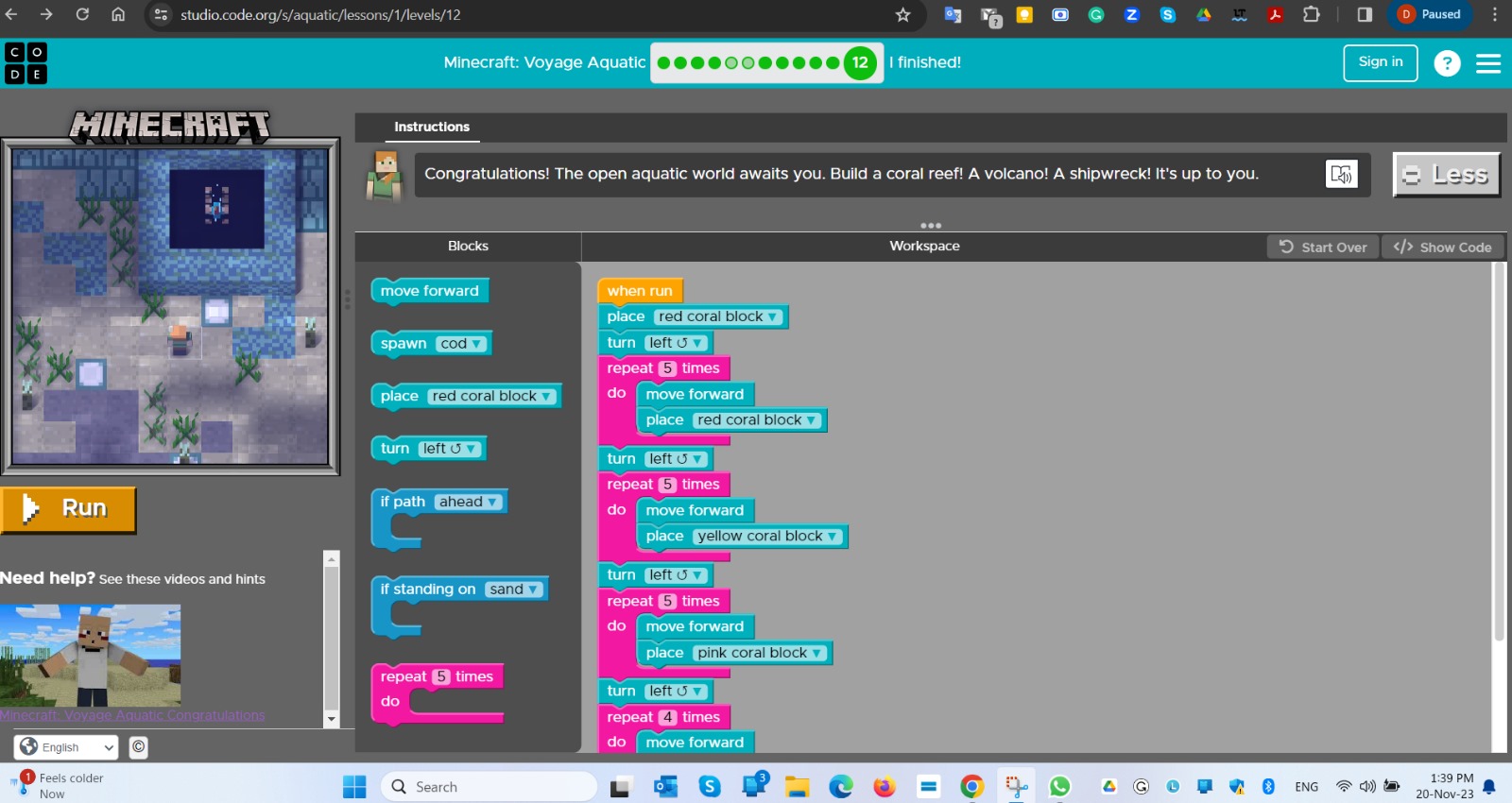Click the congratulations video thumbnail
The width and height of the screenshot is (1512, 803).
90,656
